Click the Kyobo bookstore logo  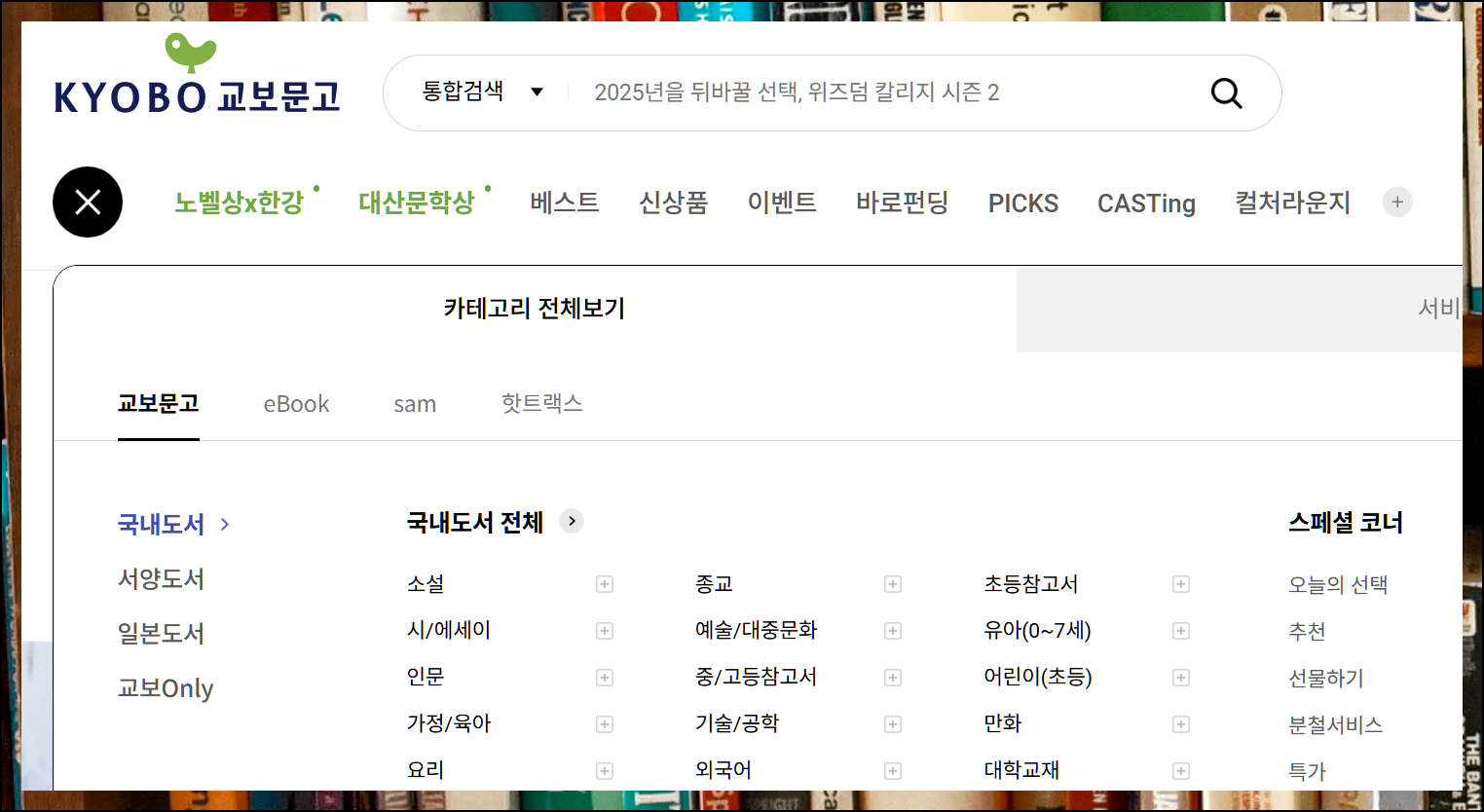point(197,75)
